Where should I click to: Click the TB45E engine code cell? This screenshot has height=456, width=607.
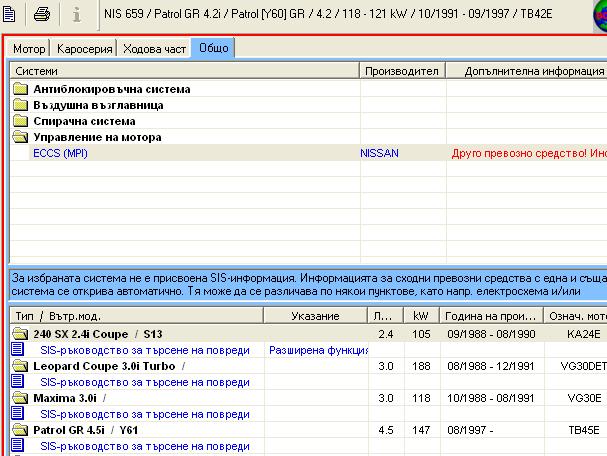584,430
